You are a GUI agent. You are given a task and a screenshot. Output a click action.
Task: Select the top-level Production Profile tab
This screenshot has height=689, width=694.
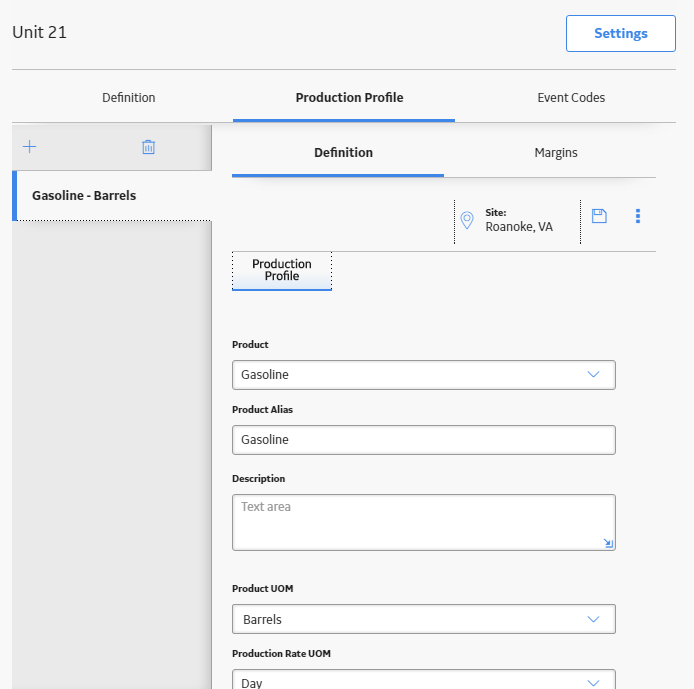[x=349, y=98]
